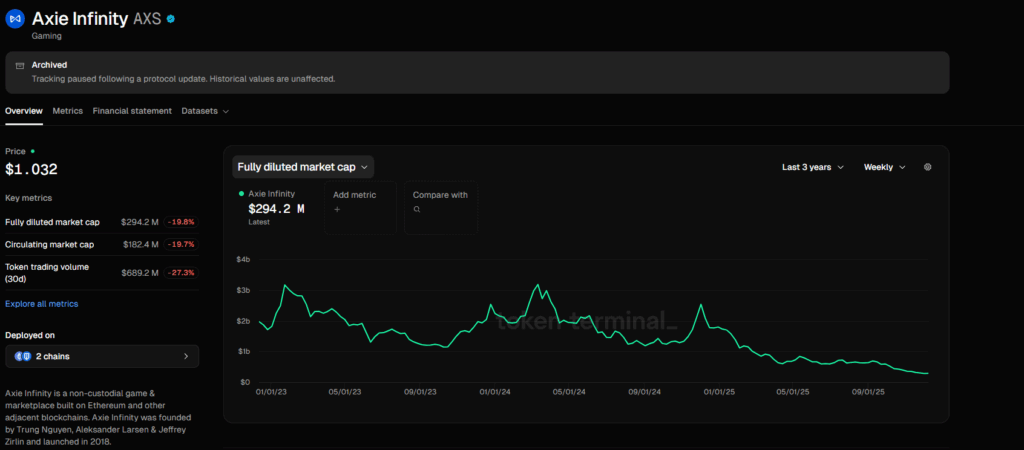This screenshot has width=1024, height=450.
Task: Click the Circulating market cap metric row
Action: pos(102,244)
